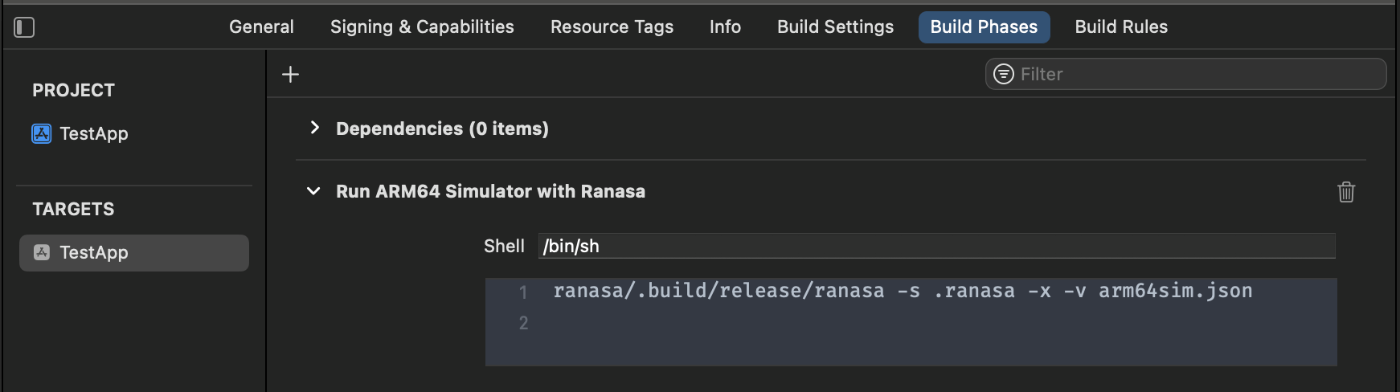Screen dimensions: 1400x392
Task: Open the General tab
Action: point(261,27)
